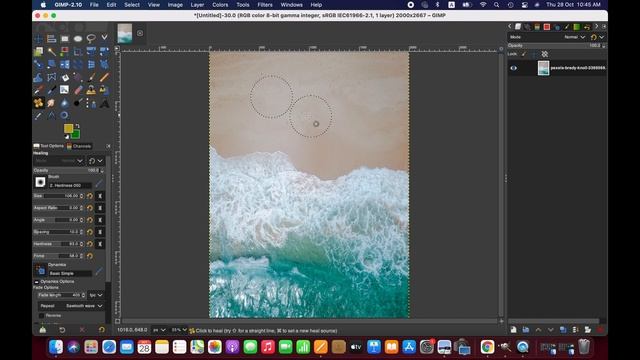The height and width of the screenshot is (360, 640).
Task: Select the Blur/Sharpen droplet tool
Action: point(64,103)
